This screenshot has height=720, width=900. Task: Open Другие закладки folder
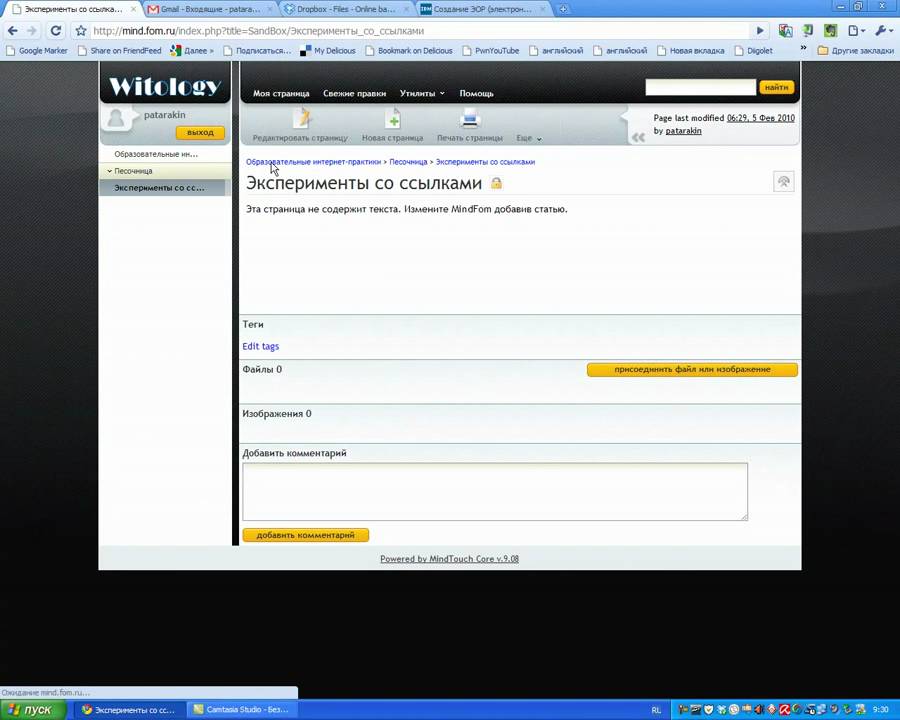[x=855, y=51]
